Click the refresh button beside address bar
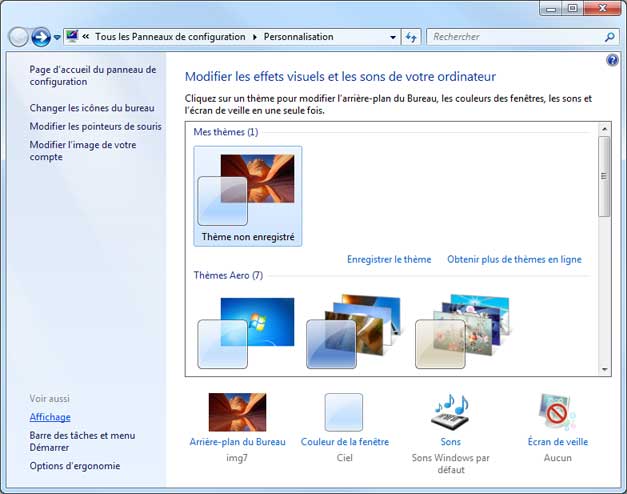 (411, 37)
